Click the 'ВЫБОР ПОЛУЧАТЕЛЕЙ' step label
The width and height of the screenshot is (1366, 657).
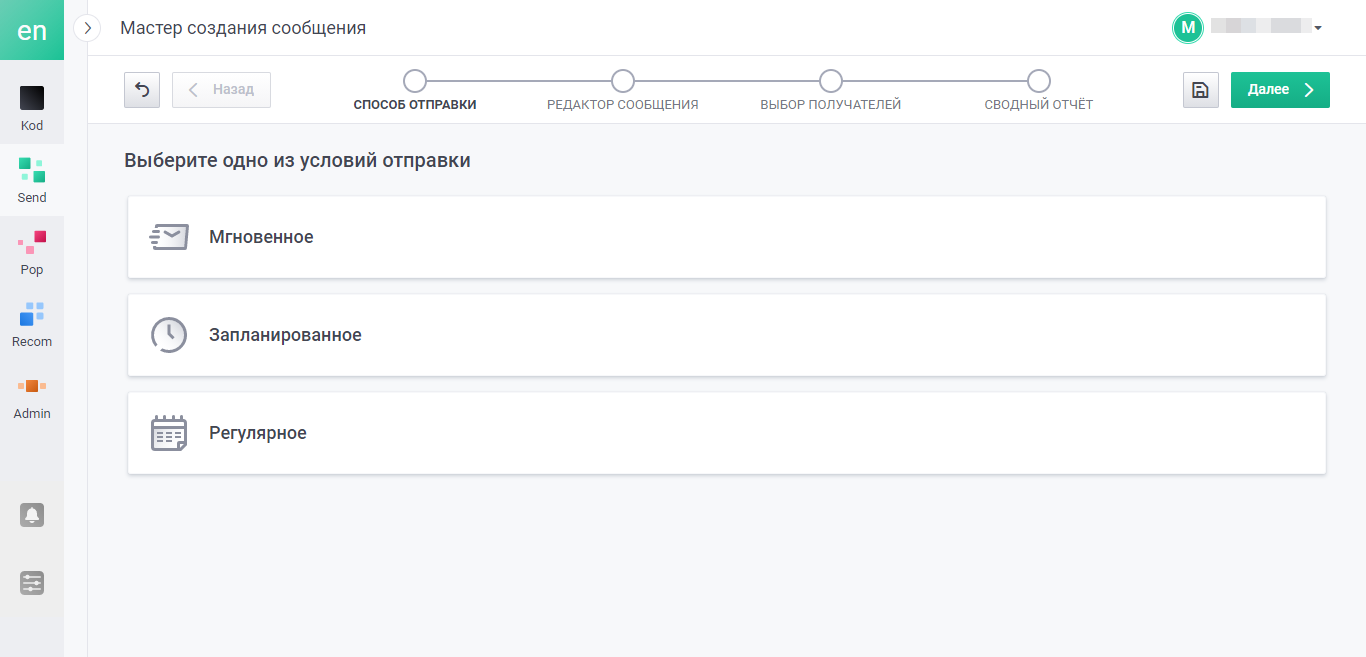click(831, 105)
